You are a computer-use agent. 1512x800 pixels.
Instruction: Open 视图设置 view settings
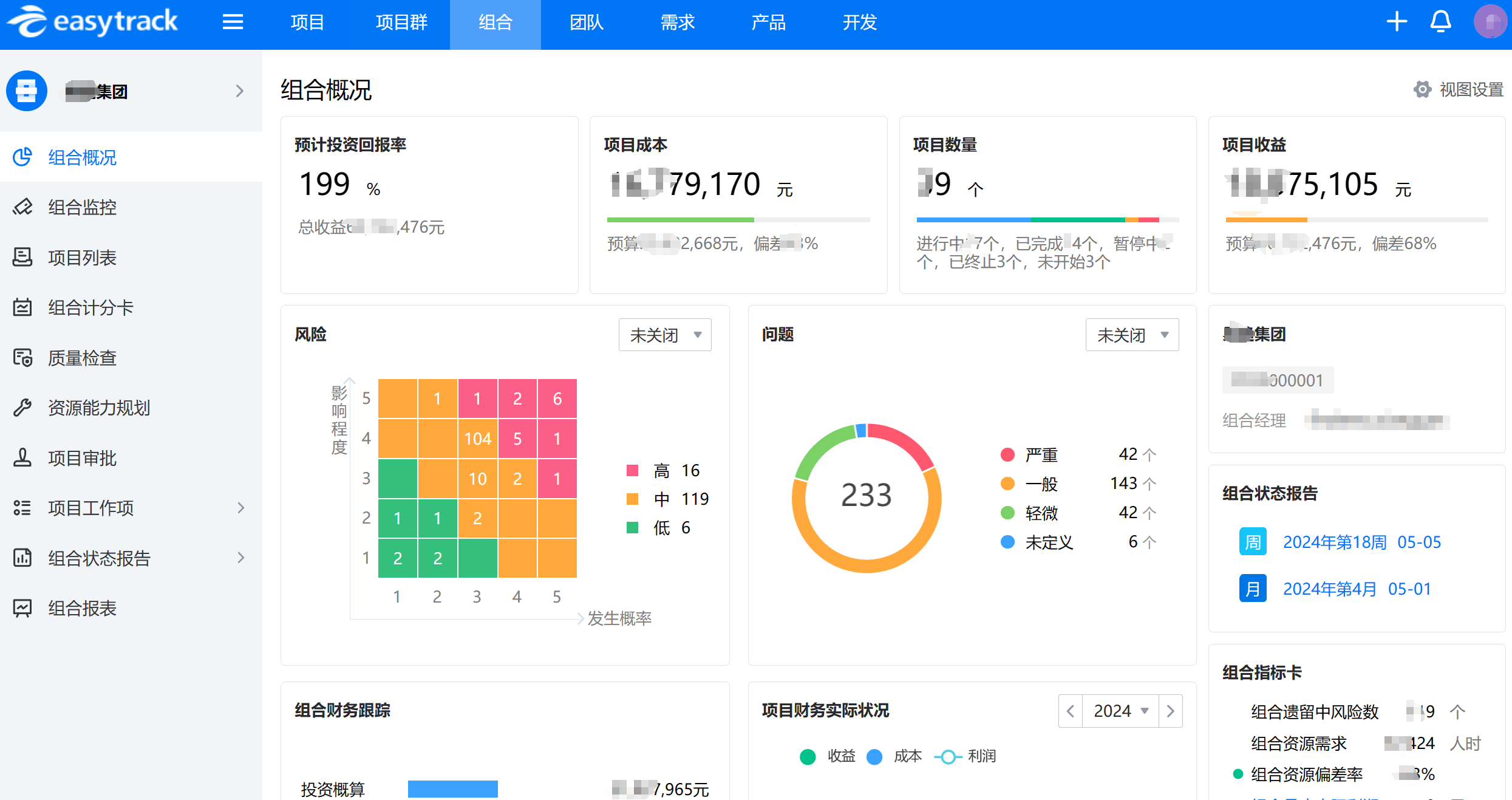(x=1459, y=89)
